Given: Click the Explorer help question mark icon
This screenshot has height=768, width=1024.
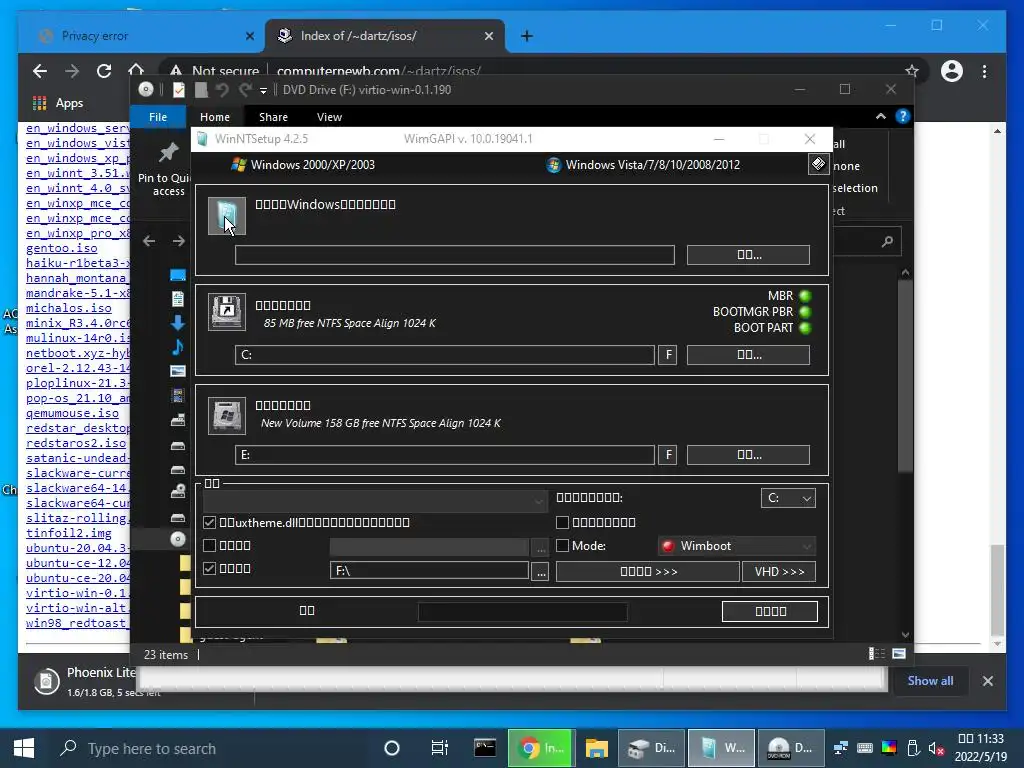Looking at the screenshot, I should click(x=903, y=116).
